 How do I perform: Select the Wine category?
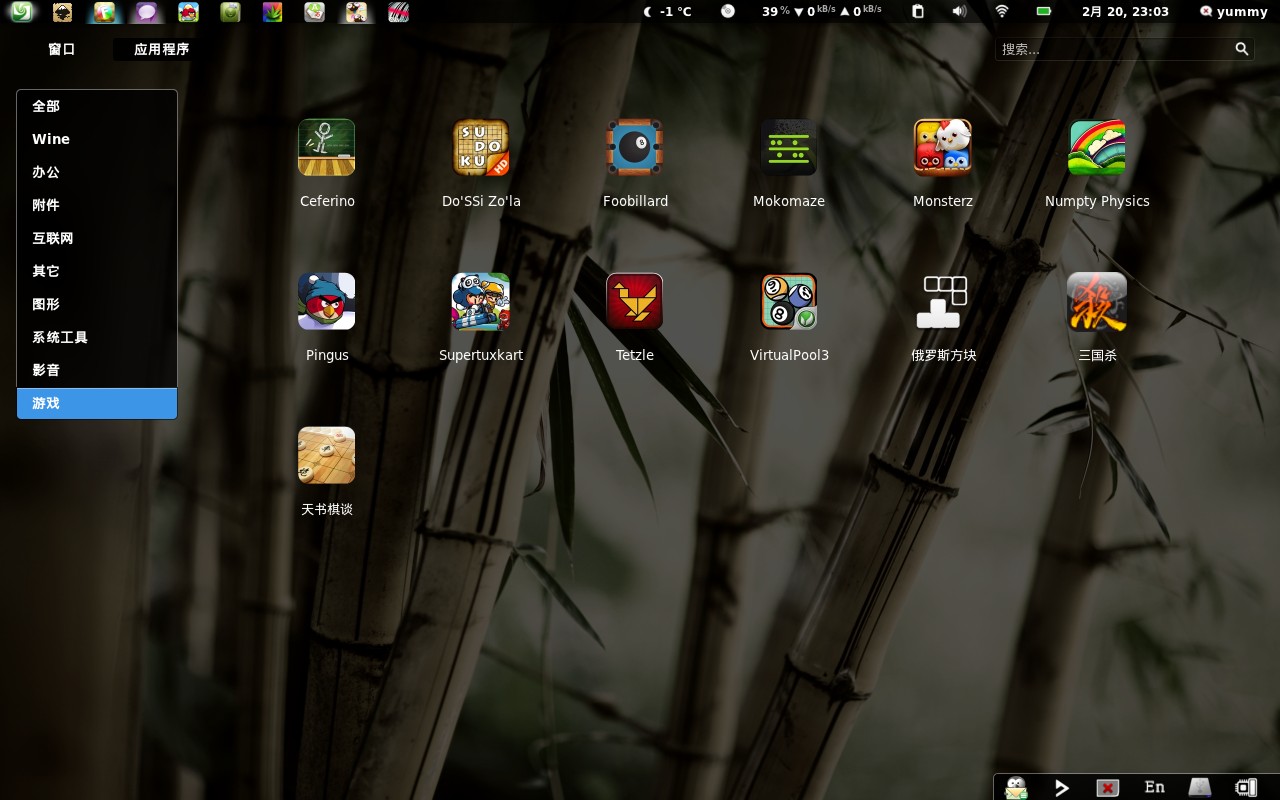tap(97, 139)
